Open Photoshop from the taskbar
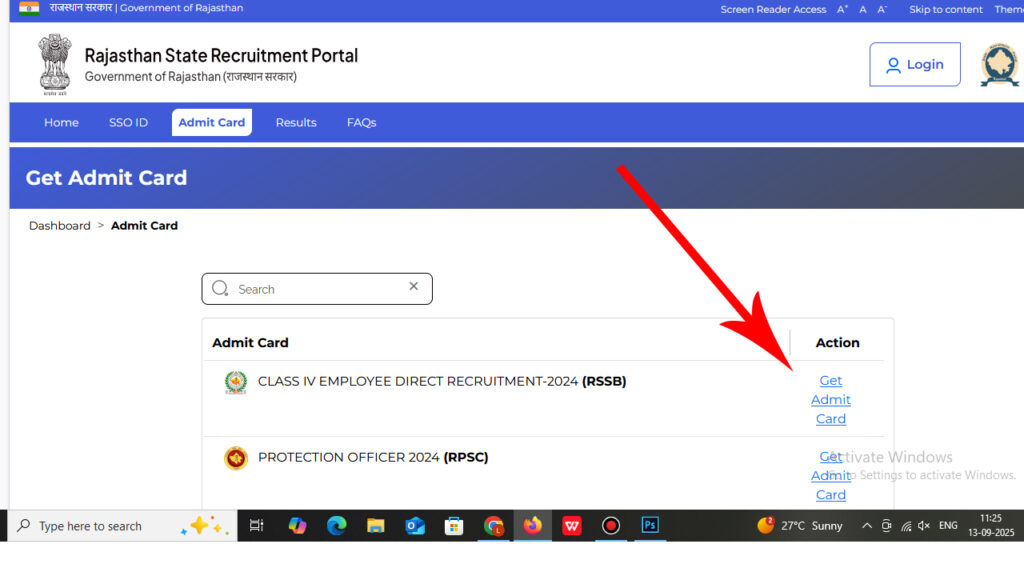Screen dimensions: 1024x576 (650, 526)
